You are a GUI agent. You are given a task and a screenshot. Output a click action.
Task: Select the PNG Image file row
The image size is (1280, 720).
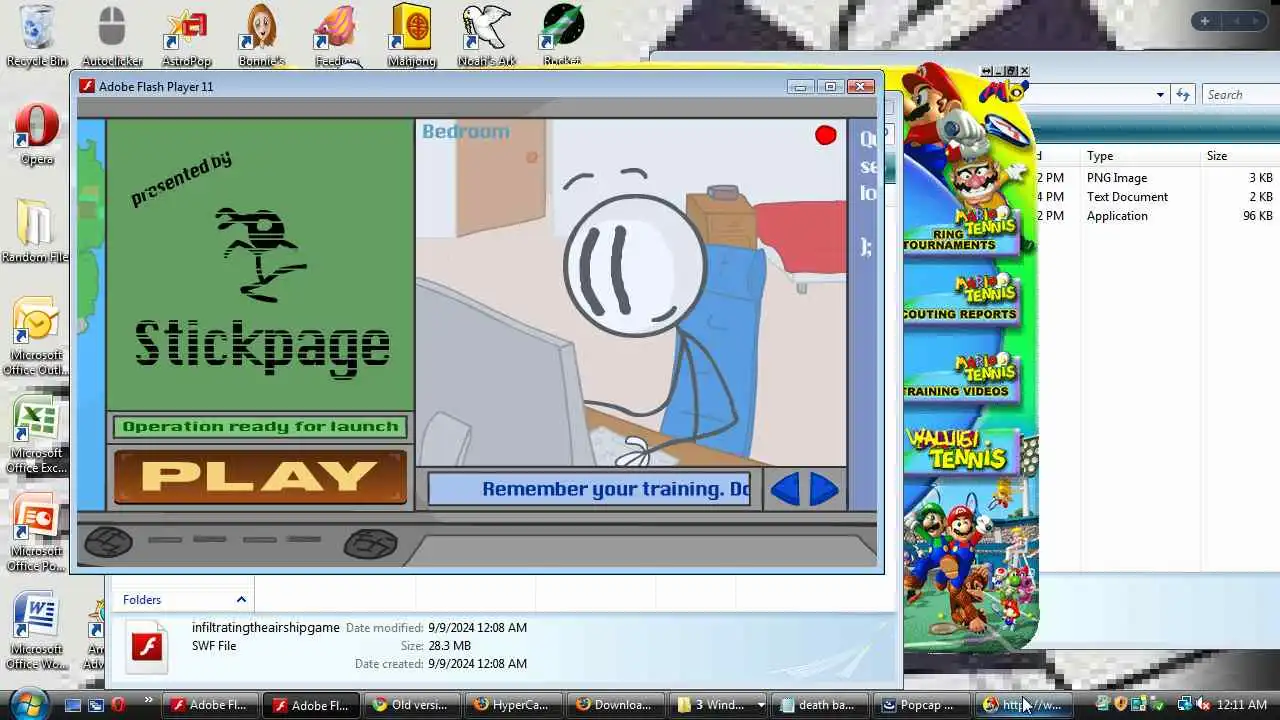click(1158, 178)
